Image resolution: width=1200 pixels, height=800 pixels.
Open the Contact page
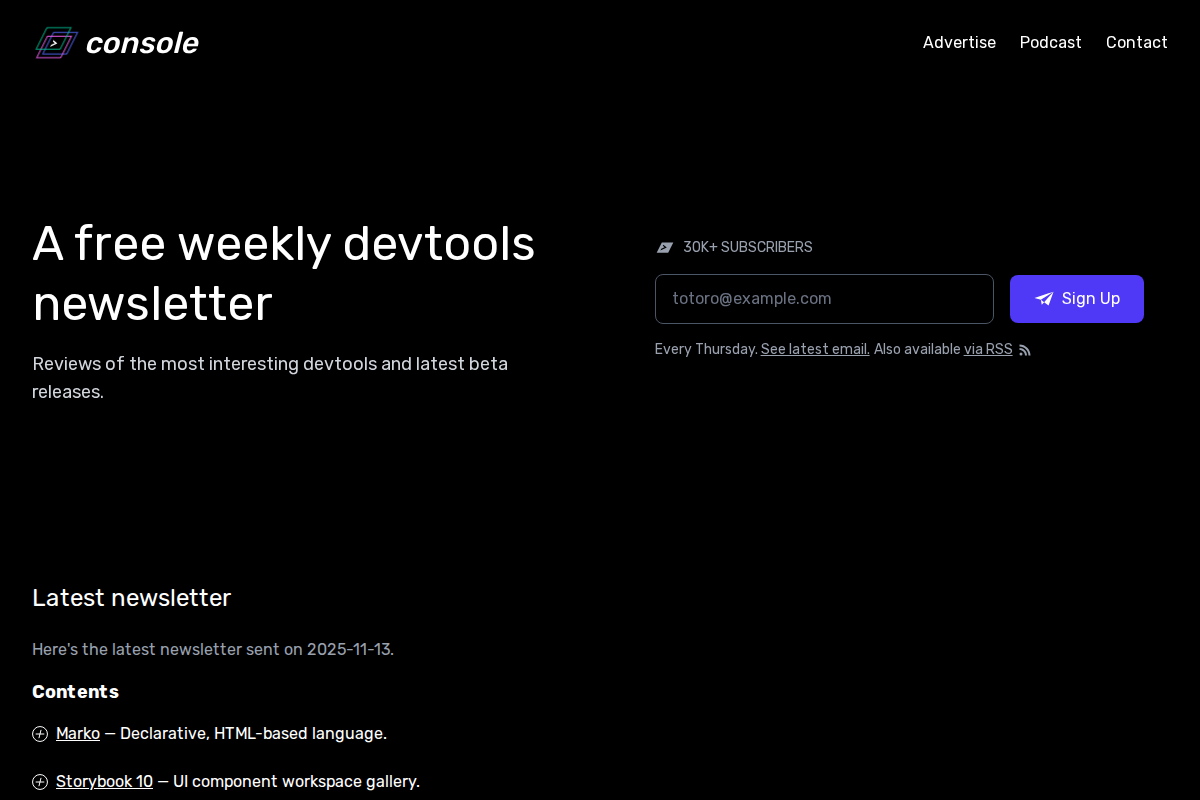[1136, 42]
